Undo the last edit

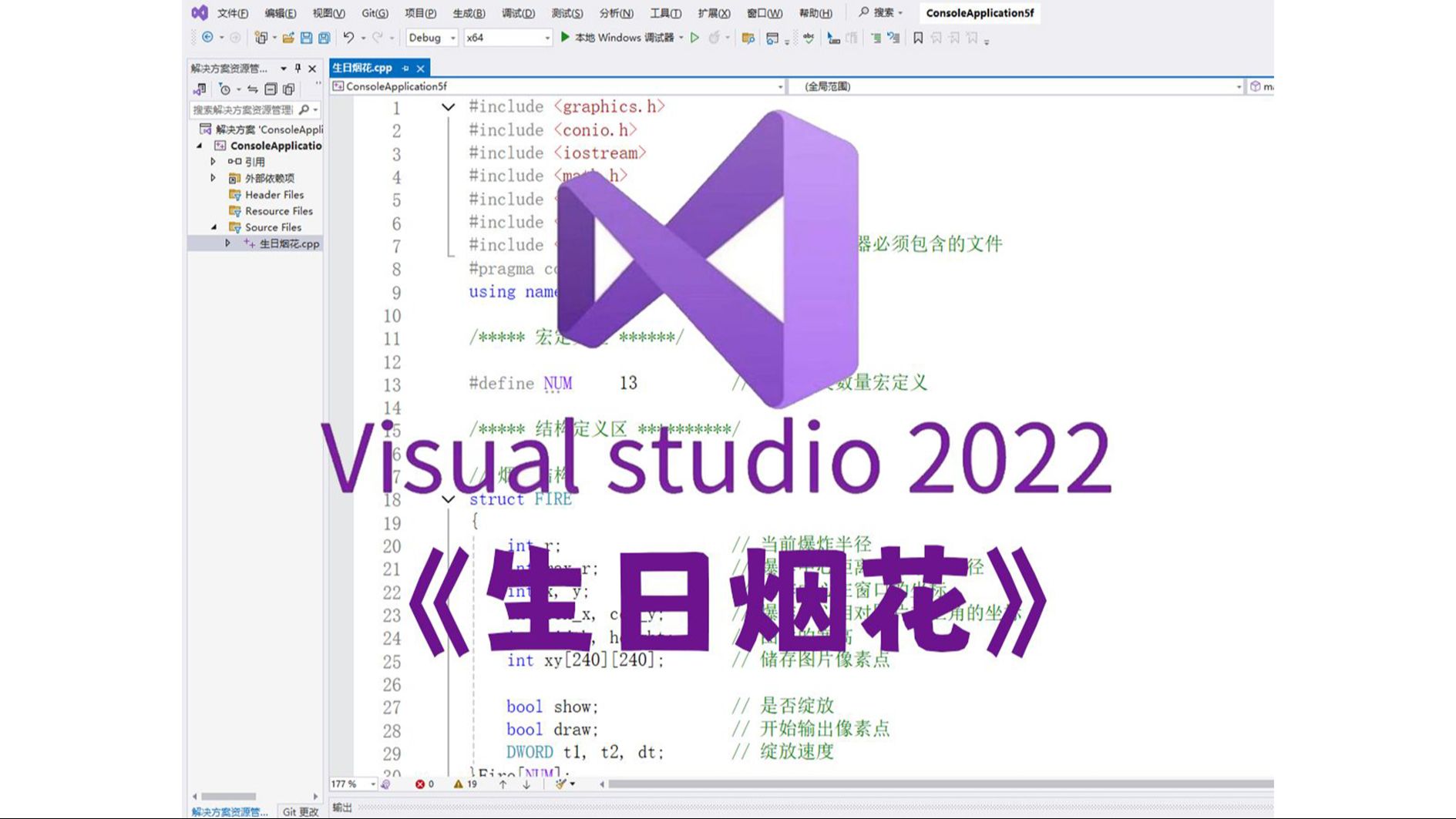click(348, 37)
